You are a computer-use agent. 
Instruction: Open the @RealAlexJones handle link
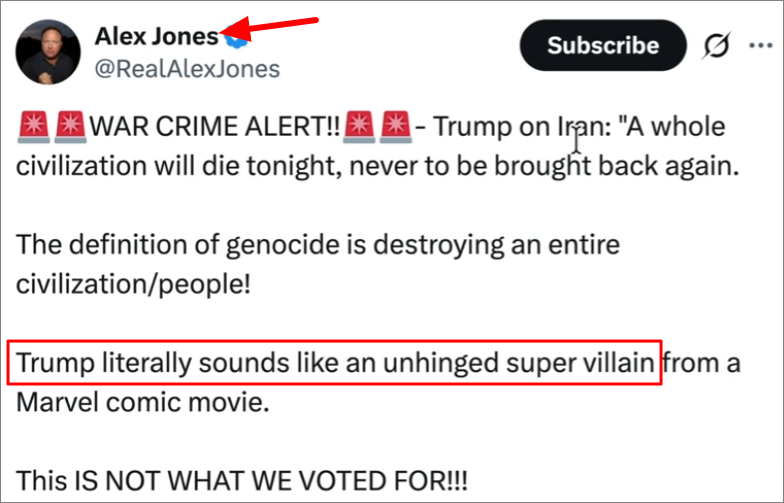(x=188, y=69)
